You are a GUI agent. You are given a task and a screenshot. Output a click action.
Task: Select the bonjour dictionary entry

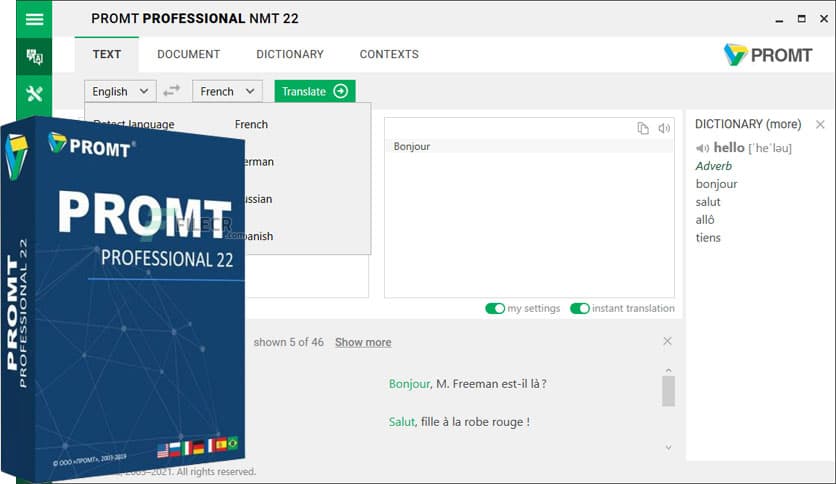(717, 184)
